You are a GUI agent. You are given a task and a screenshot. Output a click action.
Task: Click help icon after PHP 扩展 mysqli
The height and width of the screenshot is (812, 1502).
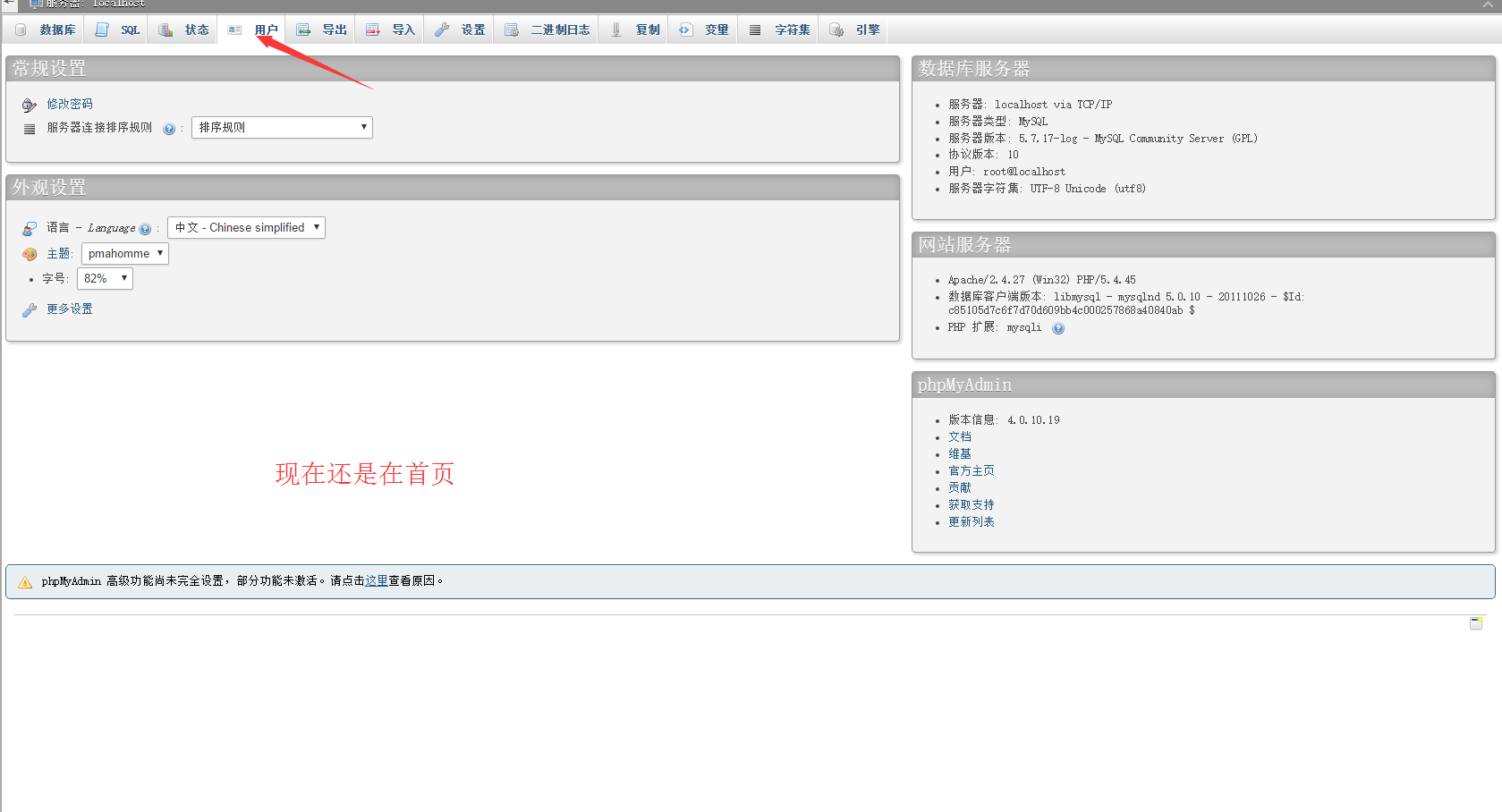tap(1058, 328)
